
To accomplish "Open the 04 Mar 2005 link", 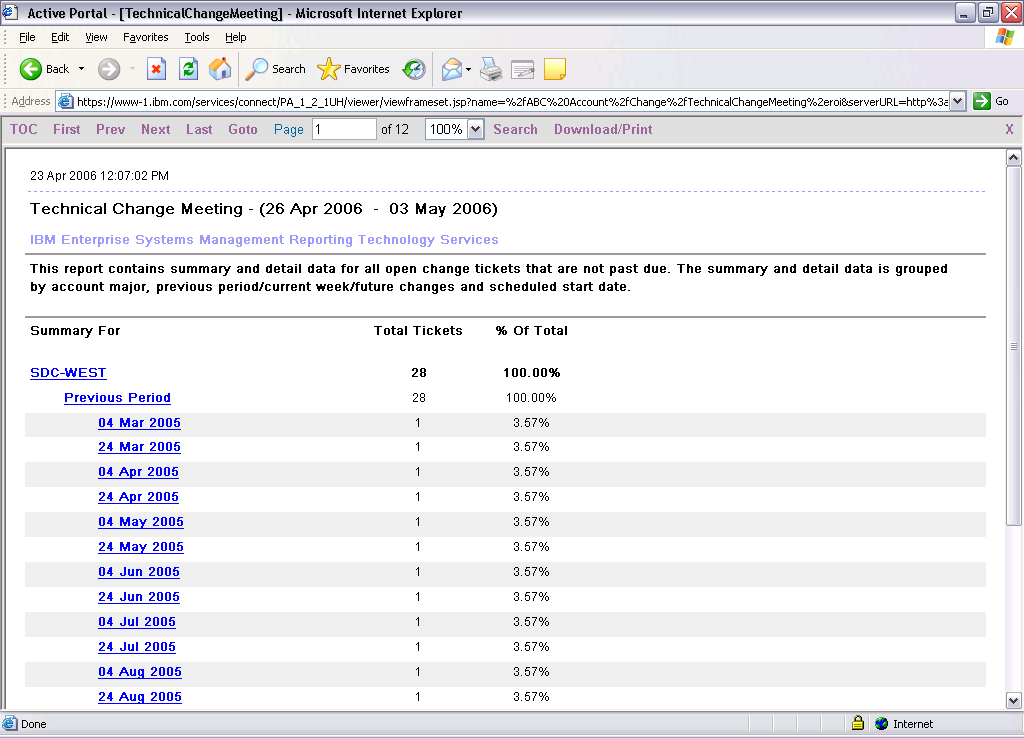I will coord(139,423).
